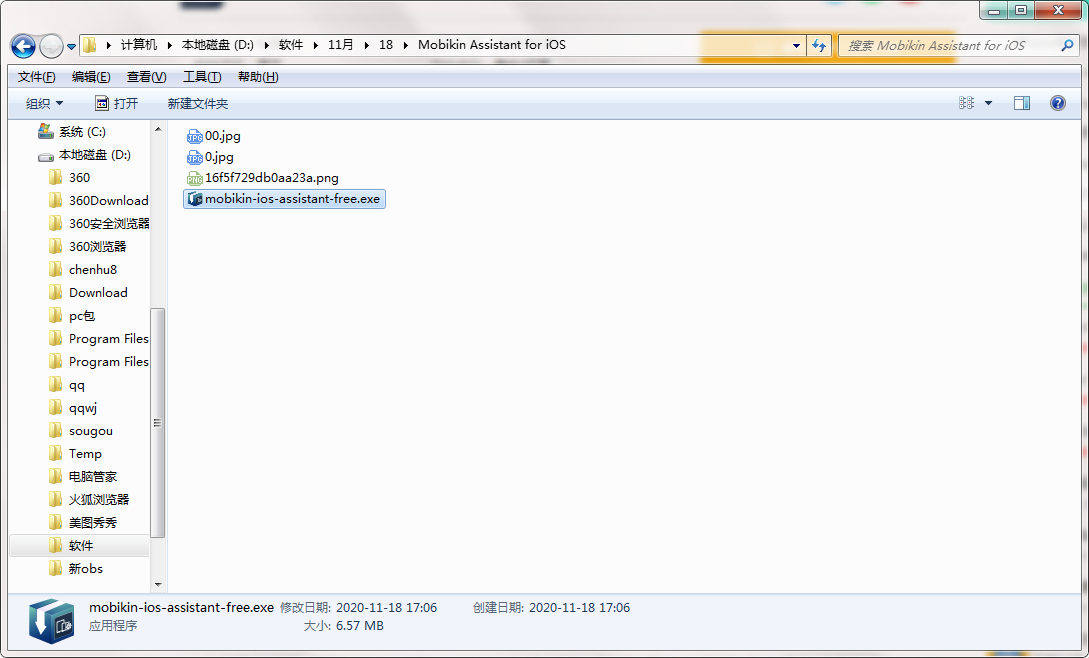This screenshot has height=658, width=1089.
Task: Open the 工具(T) menu
Action: pos(201,76)
